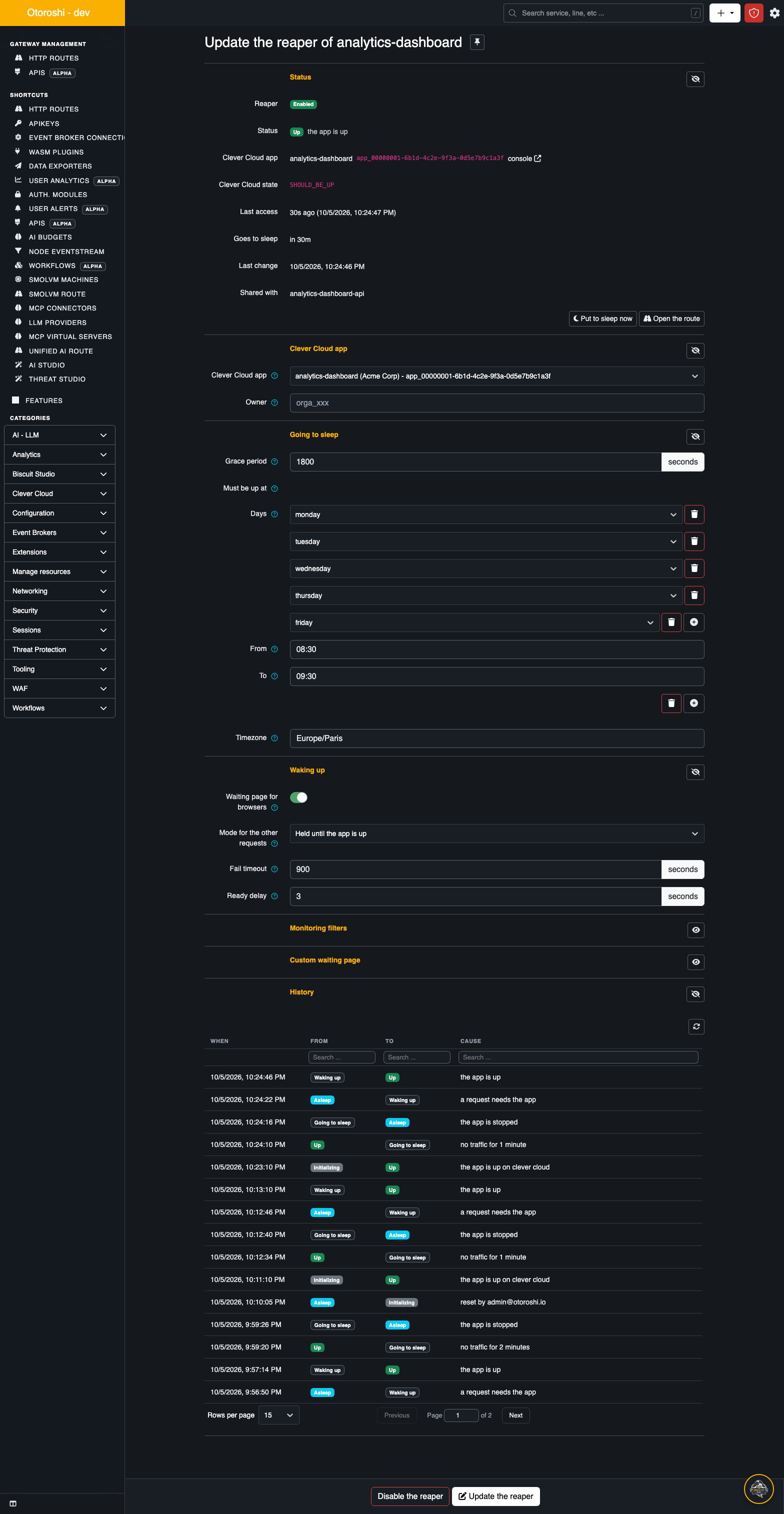Hide the Clever Cloud app section
The width and height of the screenshot is (784, 1514).
click(x=695, y=350)
